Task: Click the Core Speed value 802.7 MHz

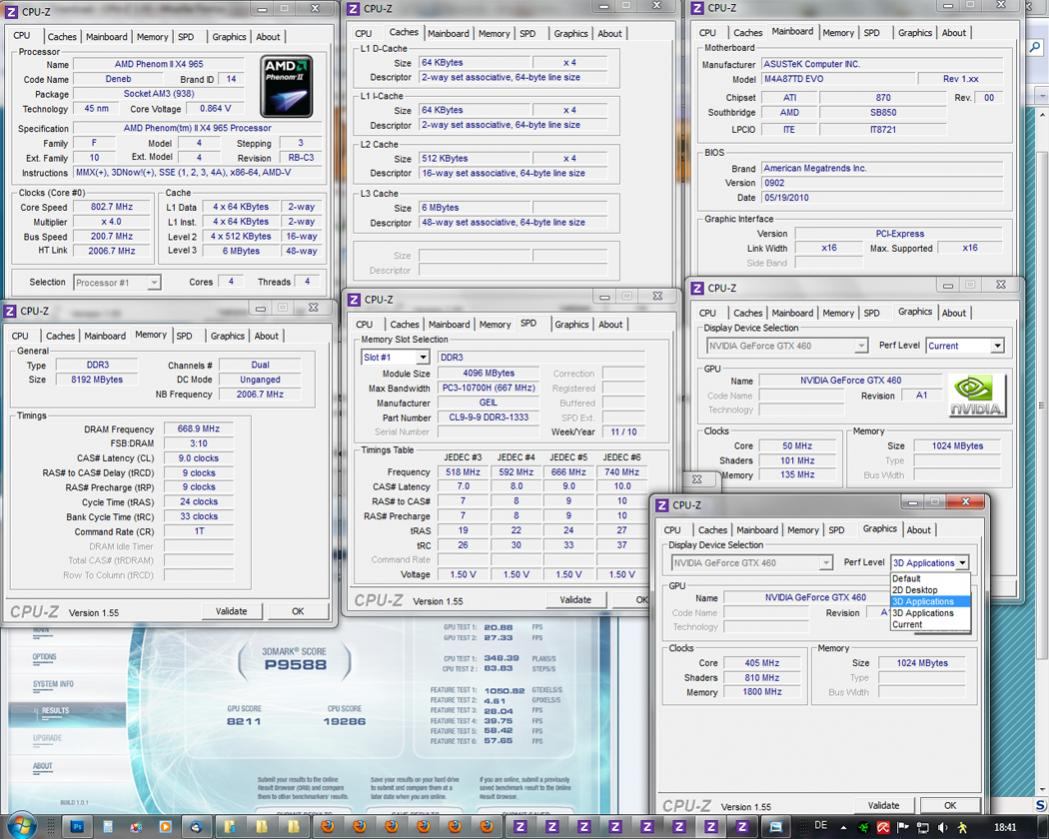Action: [112, 207]
